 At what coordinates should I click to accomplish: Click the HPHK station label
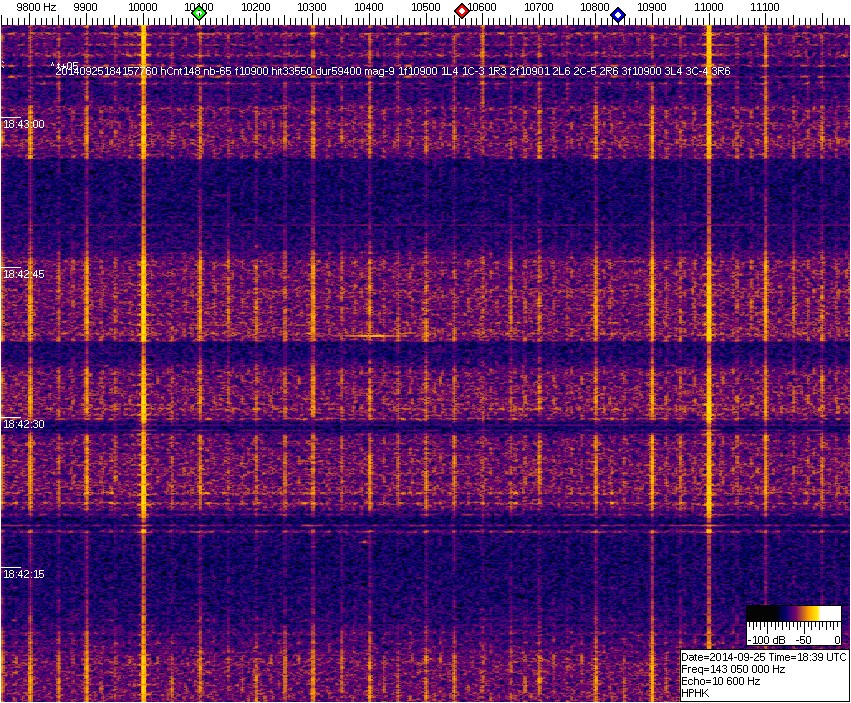coord(695,693)
